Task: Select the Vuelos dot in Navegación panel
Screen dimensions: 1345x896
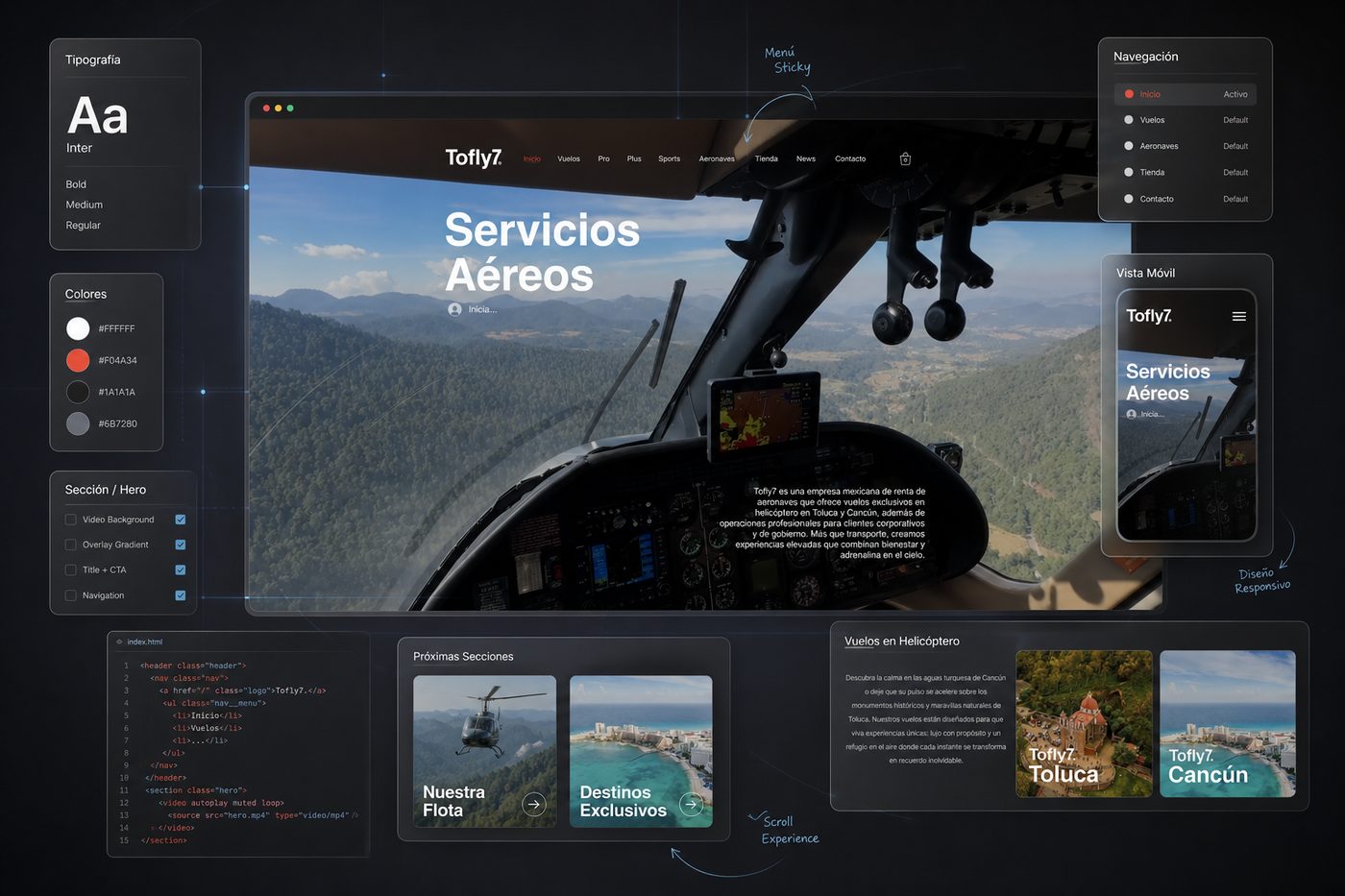Action: (x=1129, y=120)
